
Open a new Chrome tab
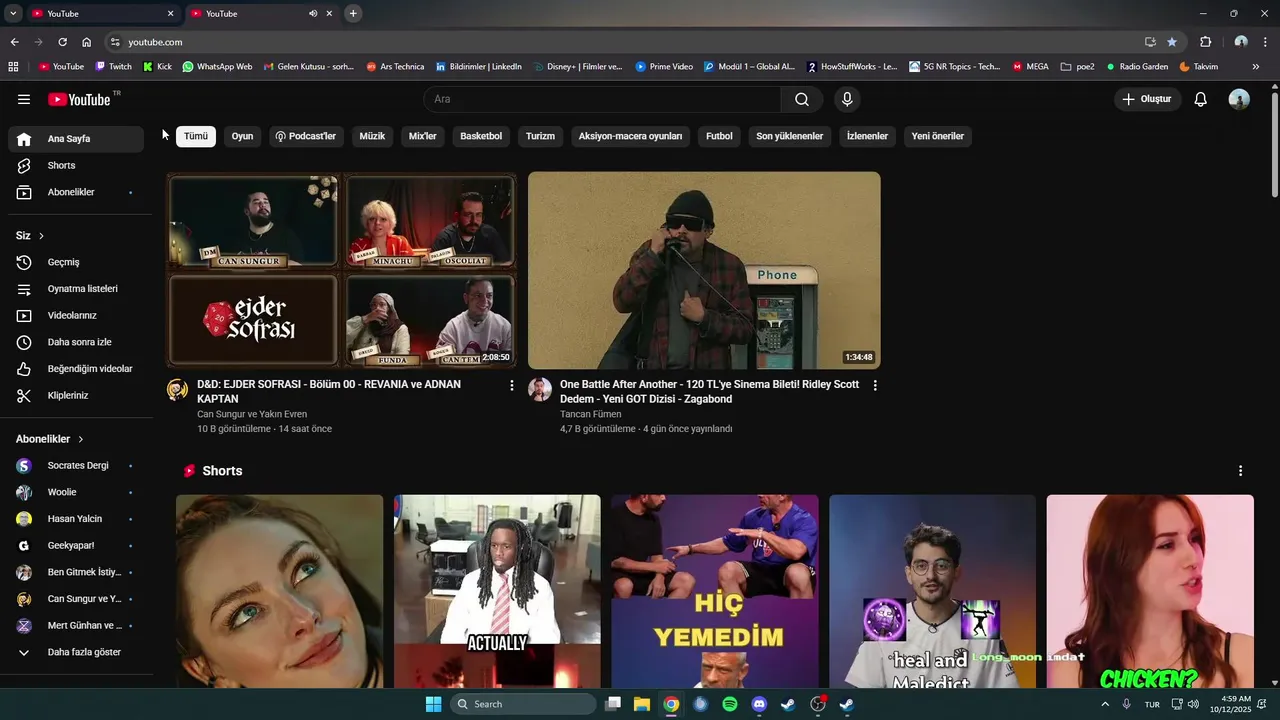(353, 13)
